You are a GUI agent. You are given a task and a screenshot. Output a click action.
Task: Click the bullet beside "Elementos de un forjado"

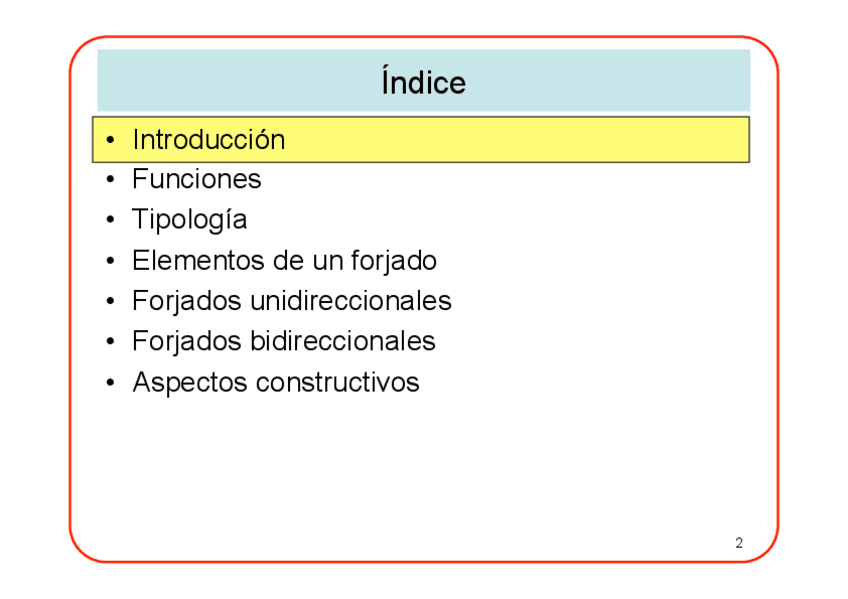point(109,262)
